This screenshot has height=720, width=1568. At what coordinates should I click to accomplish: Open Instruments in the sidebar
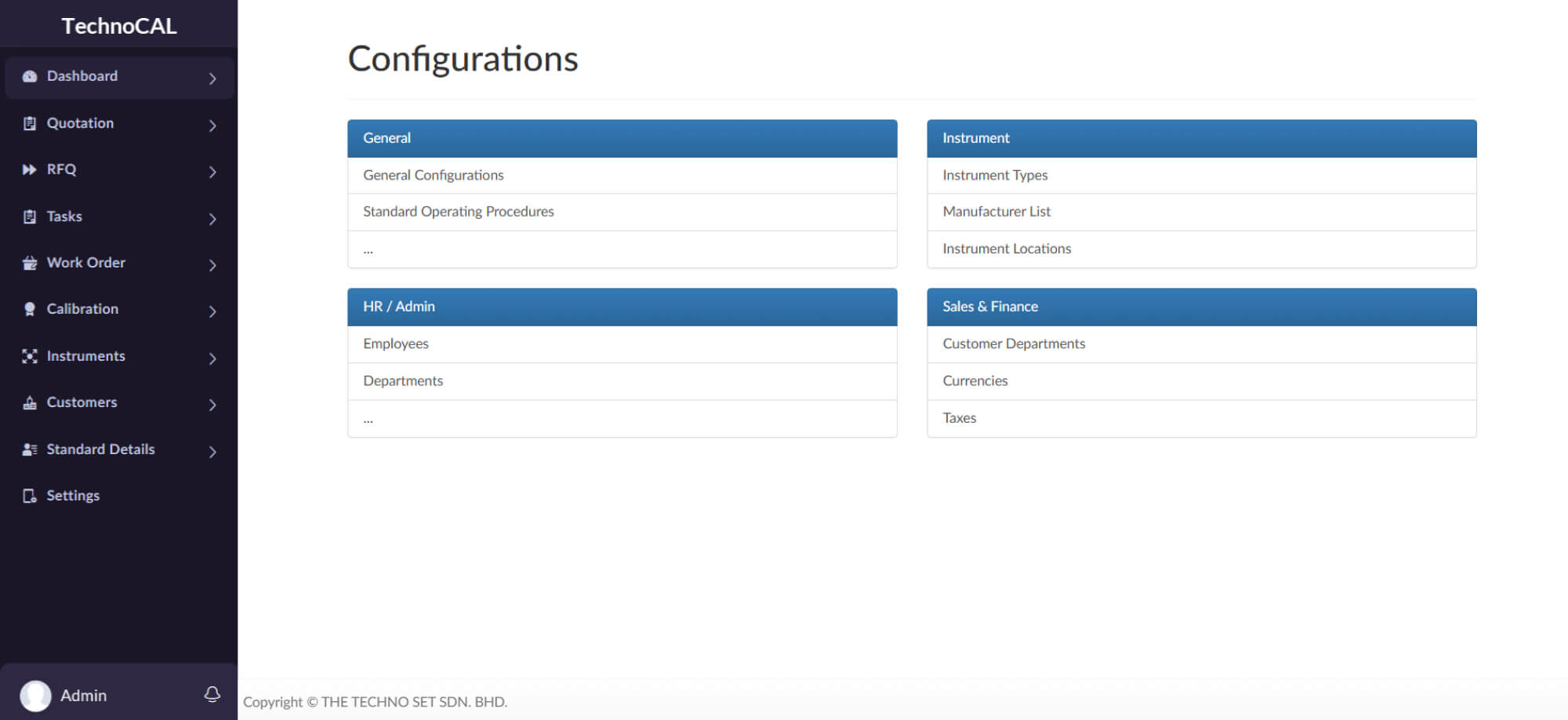[119, 356]
